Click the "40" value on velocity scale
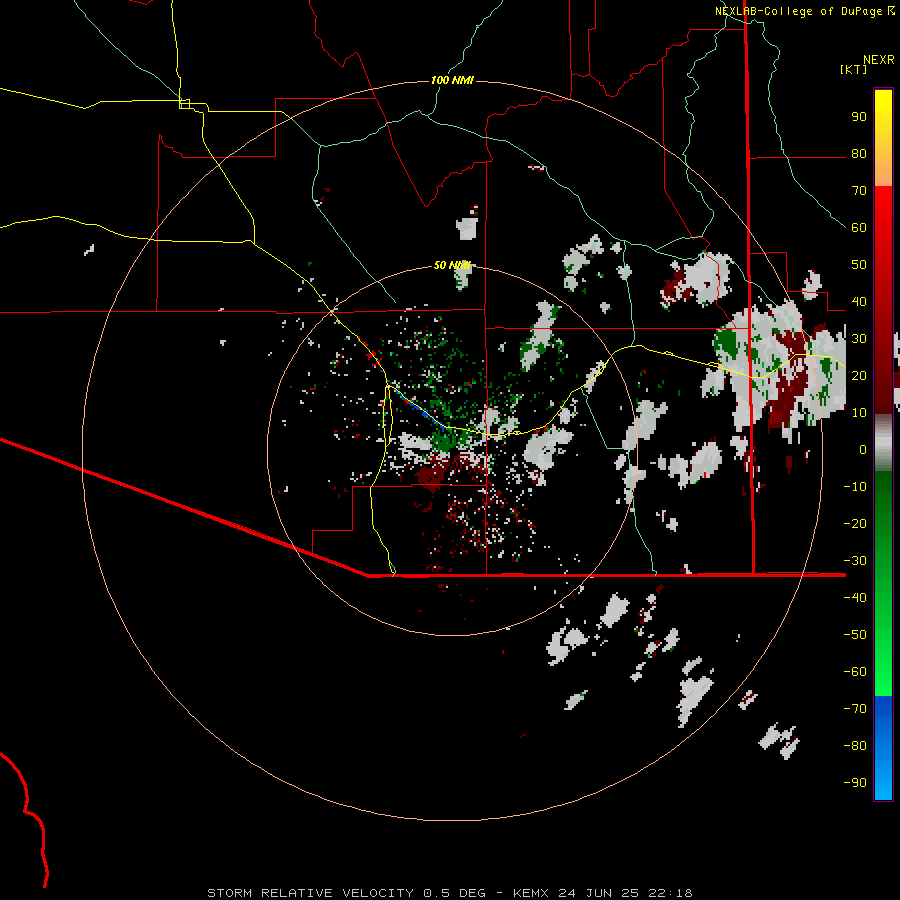 pos(859,301)
